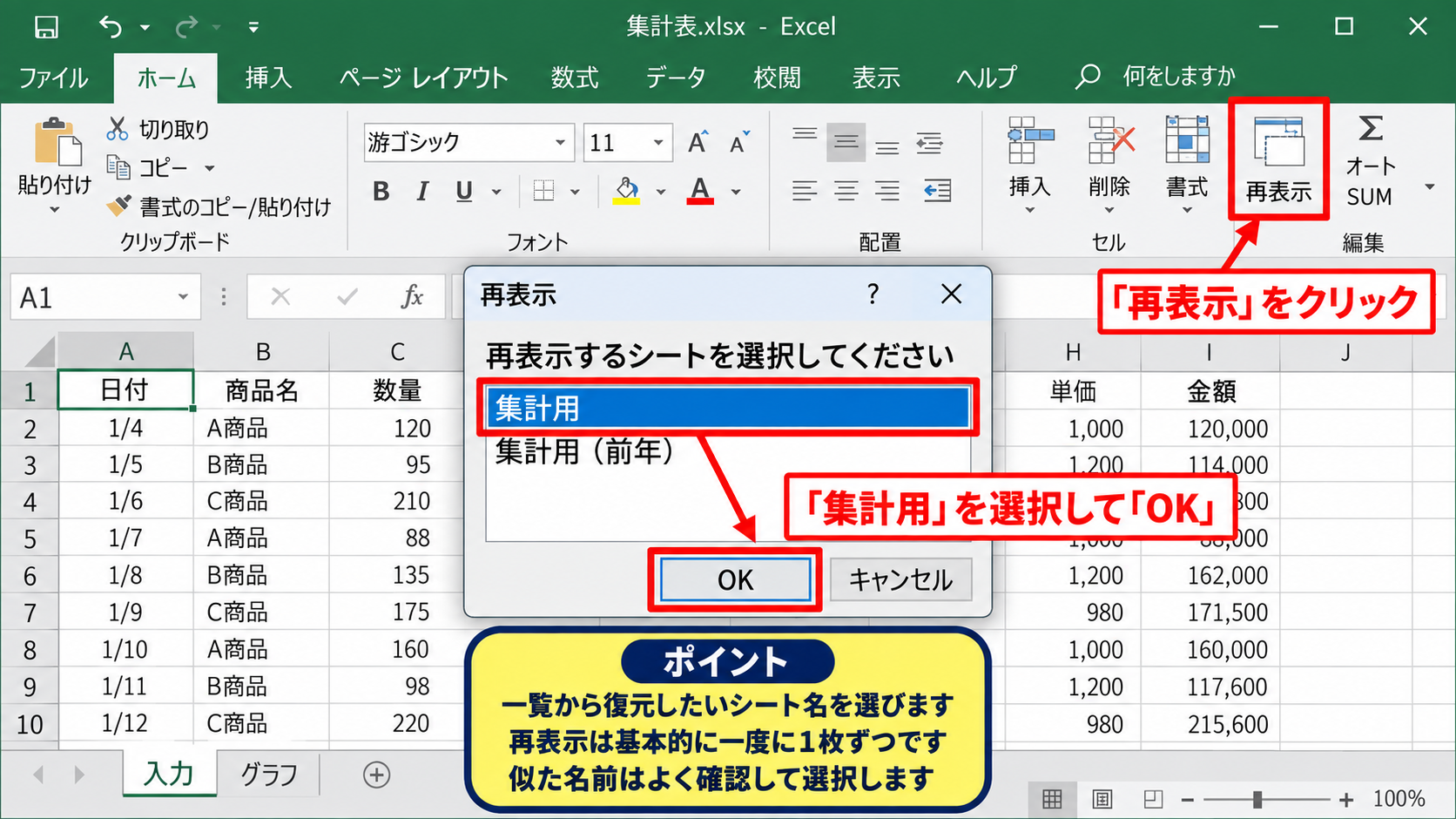1456x819 pixels.
Task: Expand the font color dropdown arrow
Action: pos(736,192)
